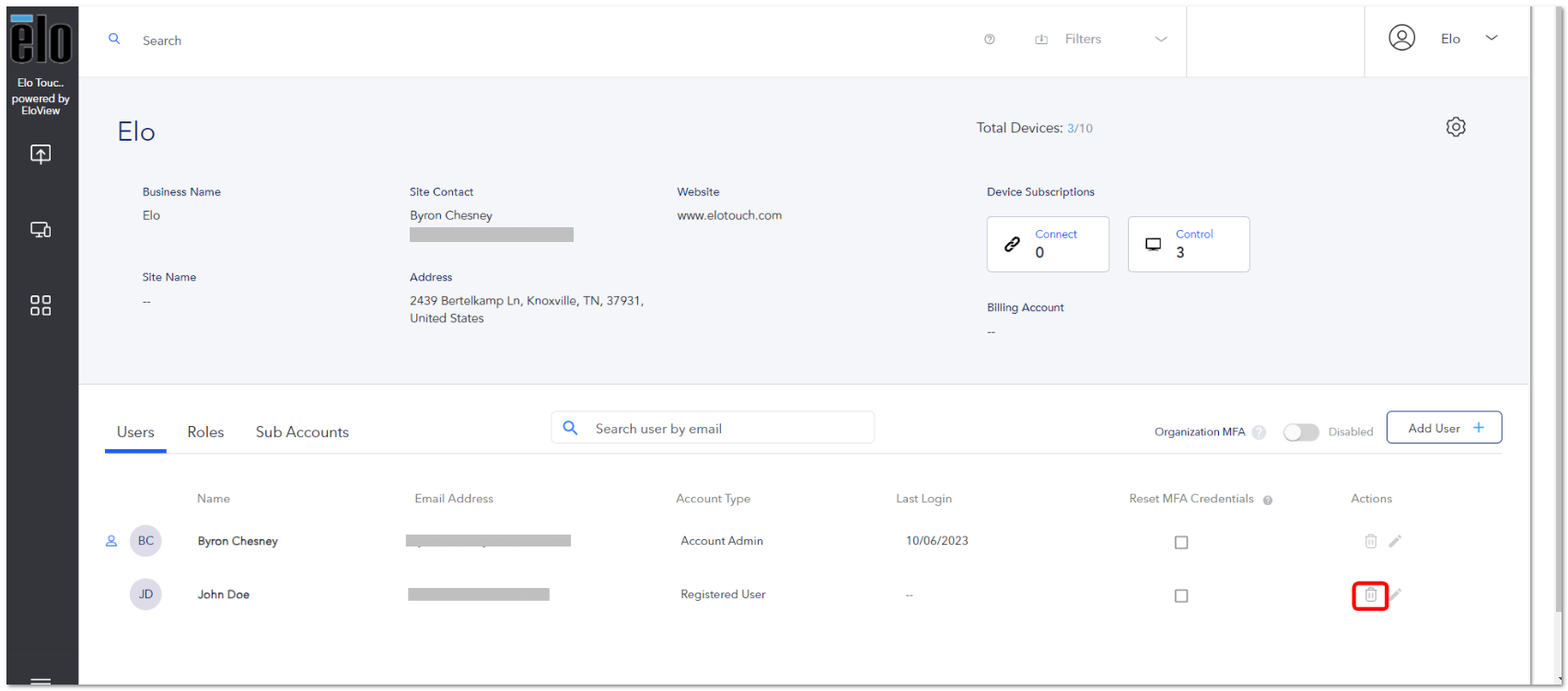This screenshot has height=691, width=1568.
Task: Expand the Filters dropdown chevron
Action: pos(1161,40)
